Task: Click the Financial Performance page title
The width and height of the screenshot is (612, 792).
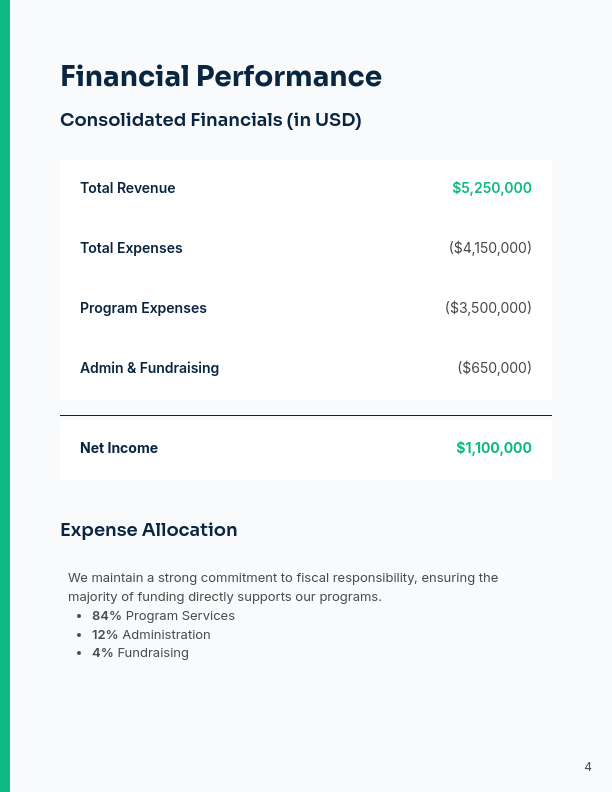Action: point(220,77)
